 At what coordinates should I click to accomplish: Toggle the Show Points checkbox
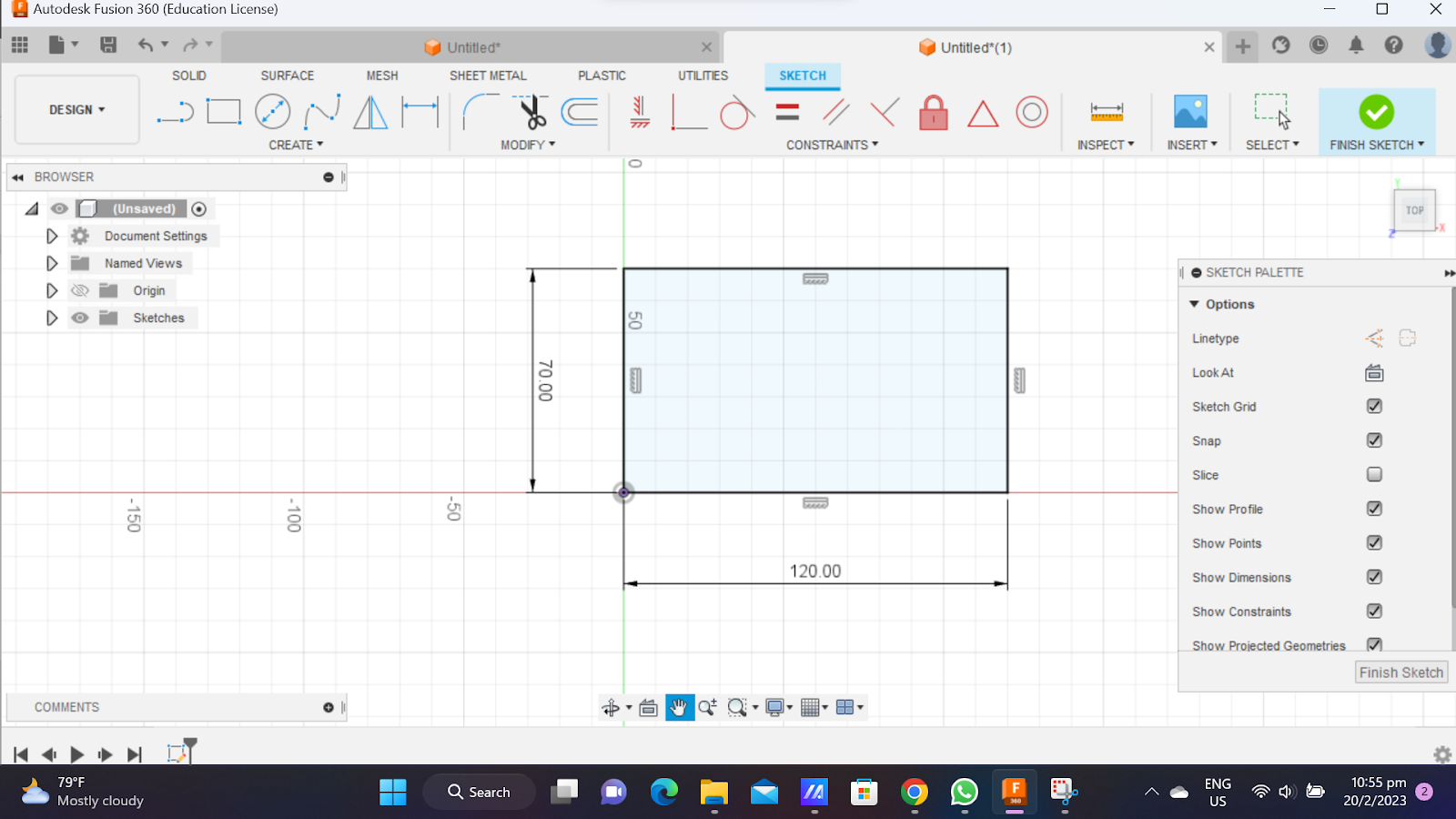click(1374, 542)
